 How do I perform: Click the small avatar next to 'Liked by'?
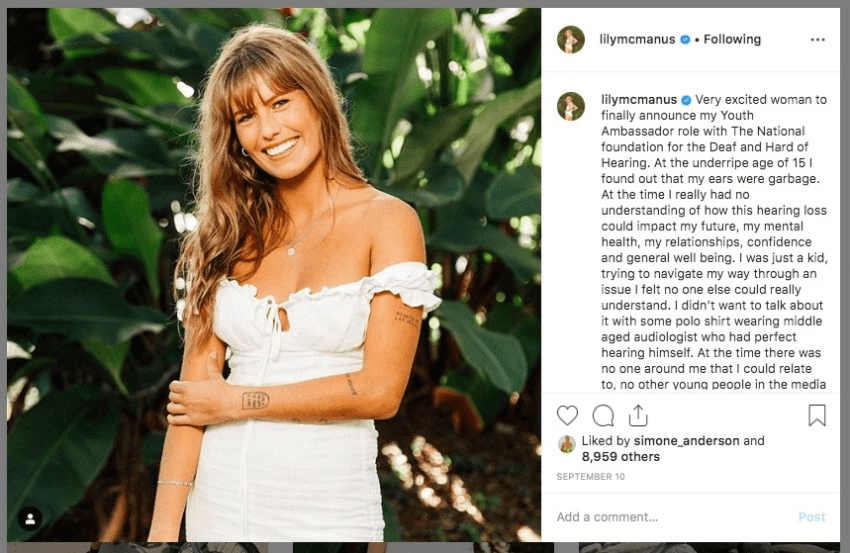[567, 443]
